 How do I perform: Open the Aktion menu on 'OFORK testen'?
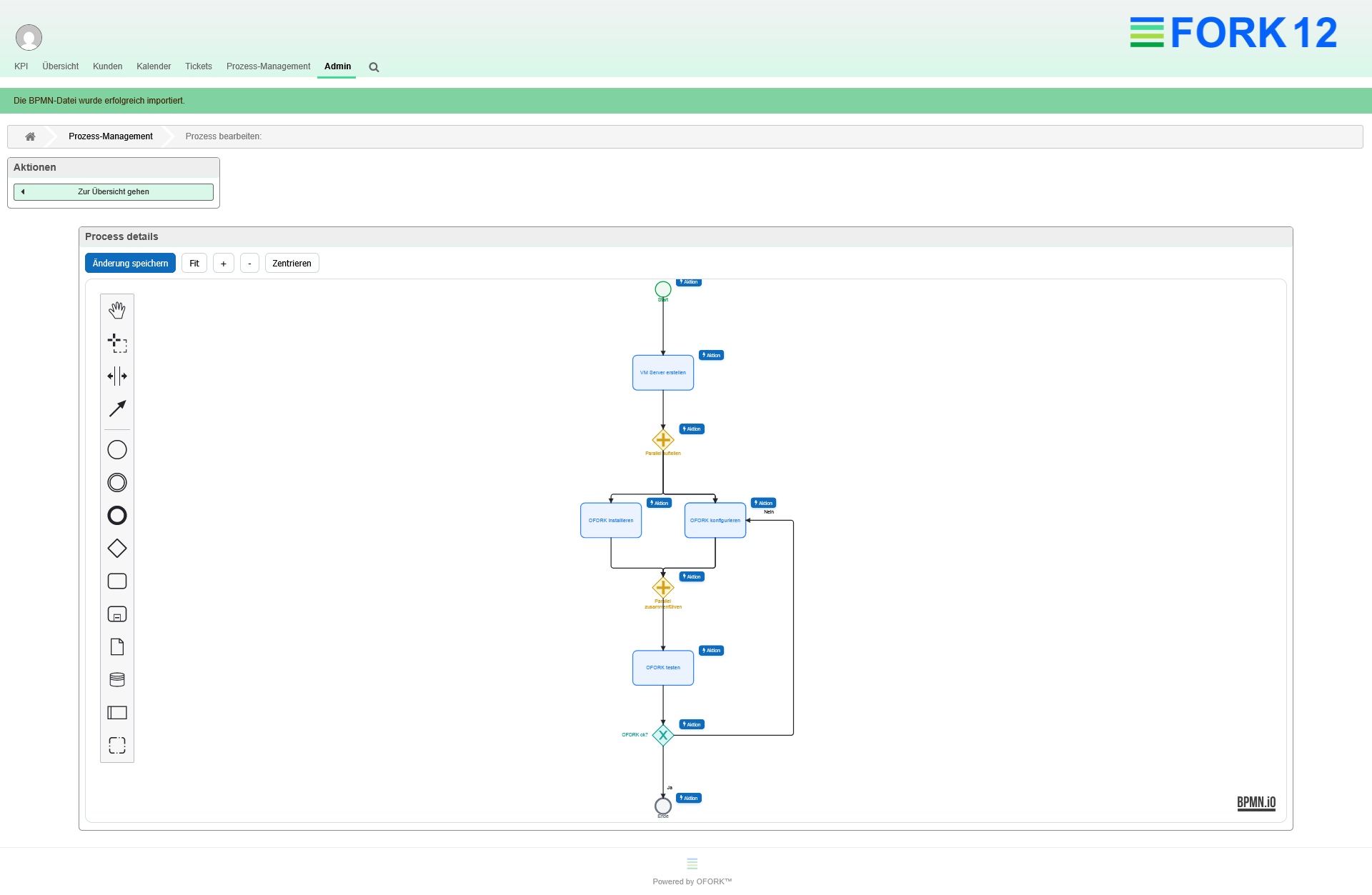[711, 650]
